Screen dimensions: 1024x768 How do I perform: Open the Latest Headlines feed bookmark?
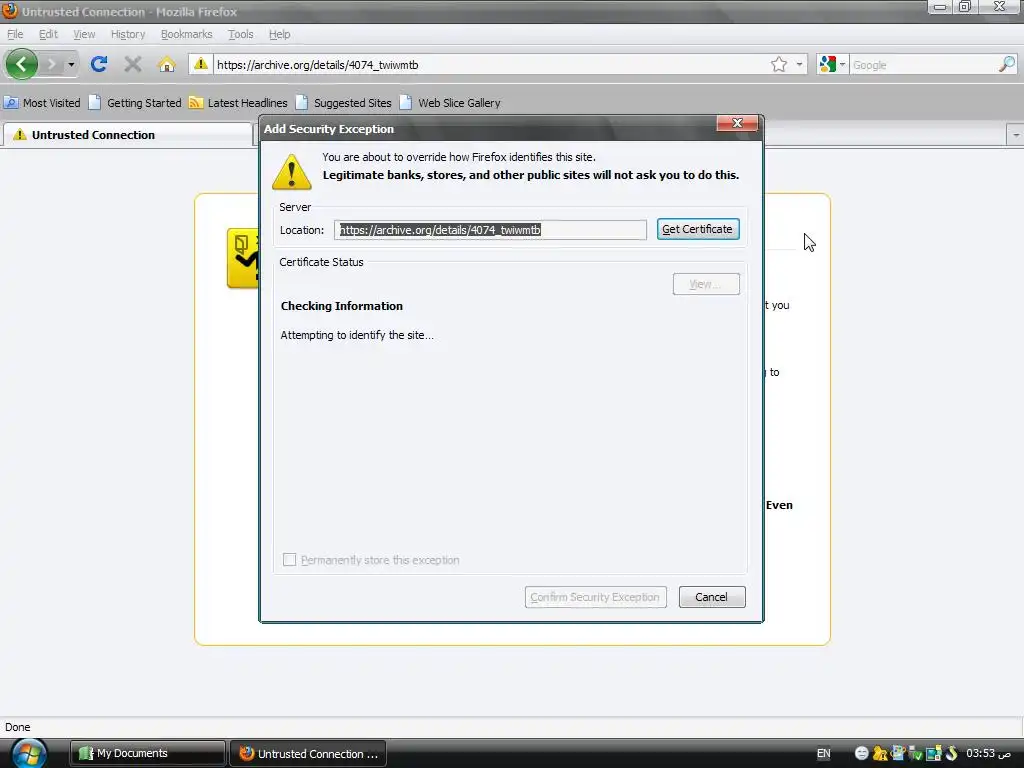pyautogui.click(x=238, y=103)
